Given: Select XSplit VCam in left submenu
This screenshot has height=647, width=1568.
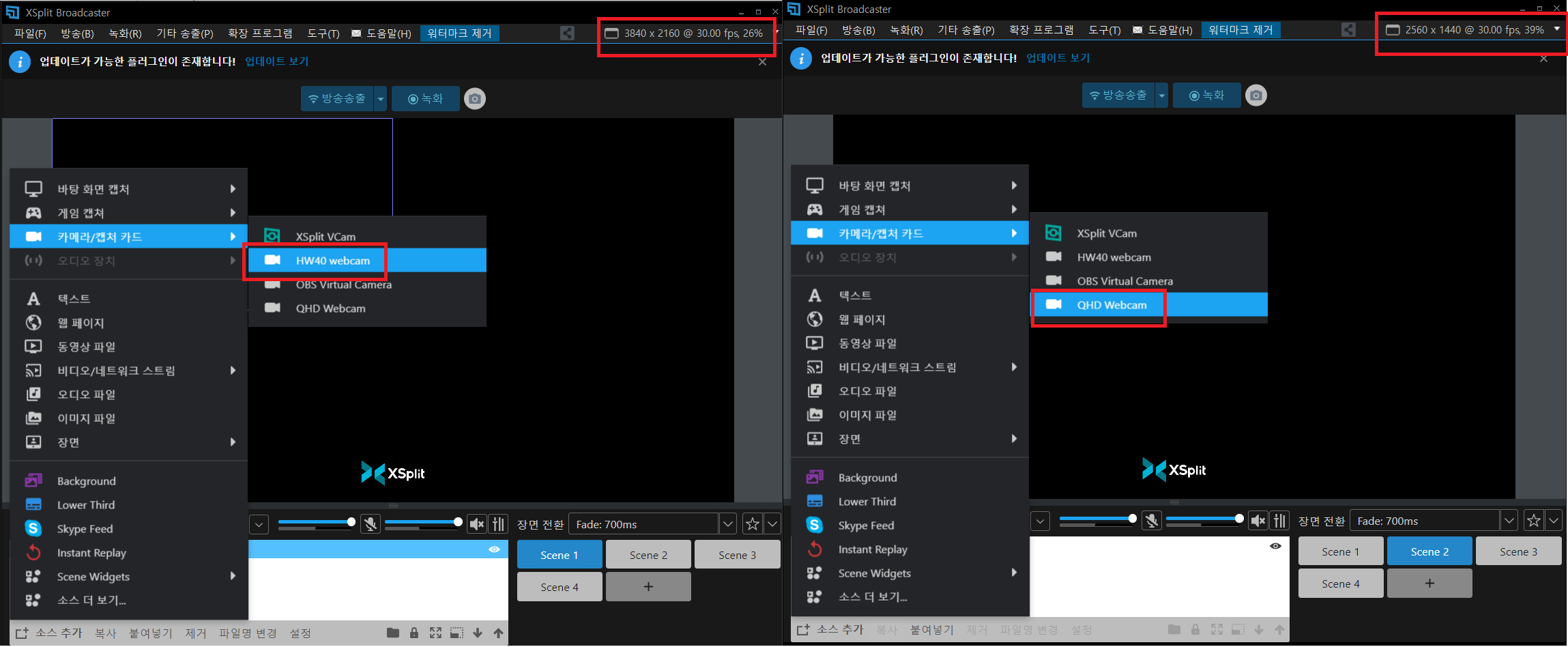Looking at the screenshot, I should tap(367, 236).
